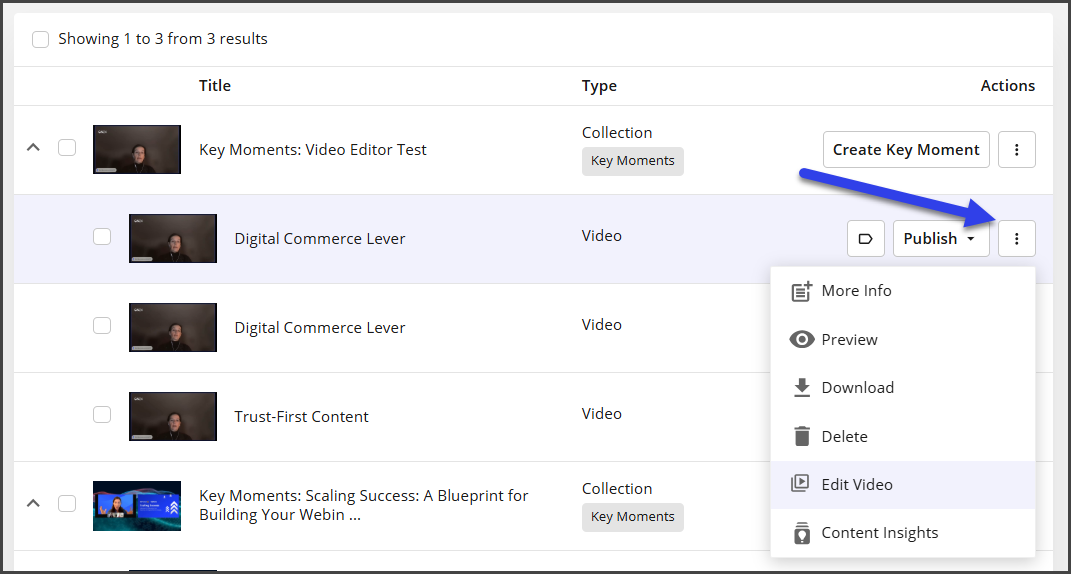The width and height of the screenshot is (1071, 574).
Task: Select checkbox of non-highlighted Digital Commerce Lever row
Action: pyautogui.click(x=102, y=325)
